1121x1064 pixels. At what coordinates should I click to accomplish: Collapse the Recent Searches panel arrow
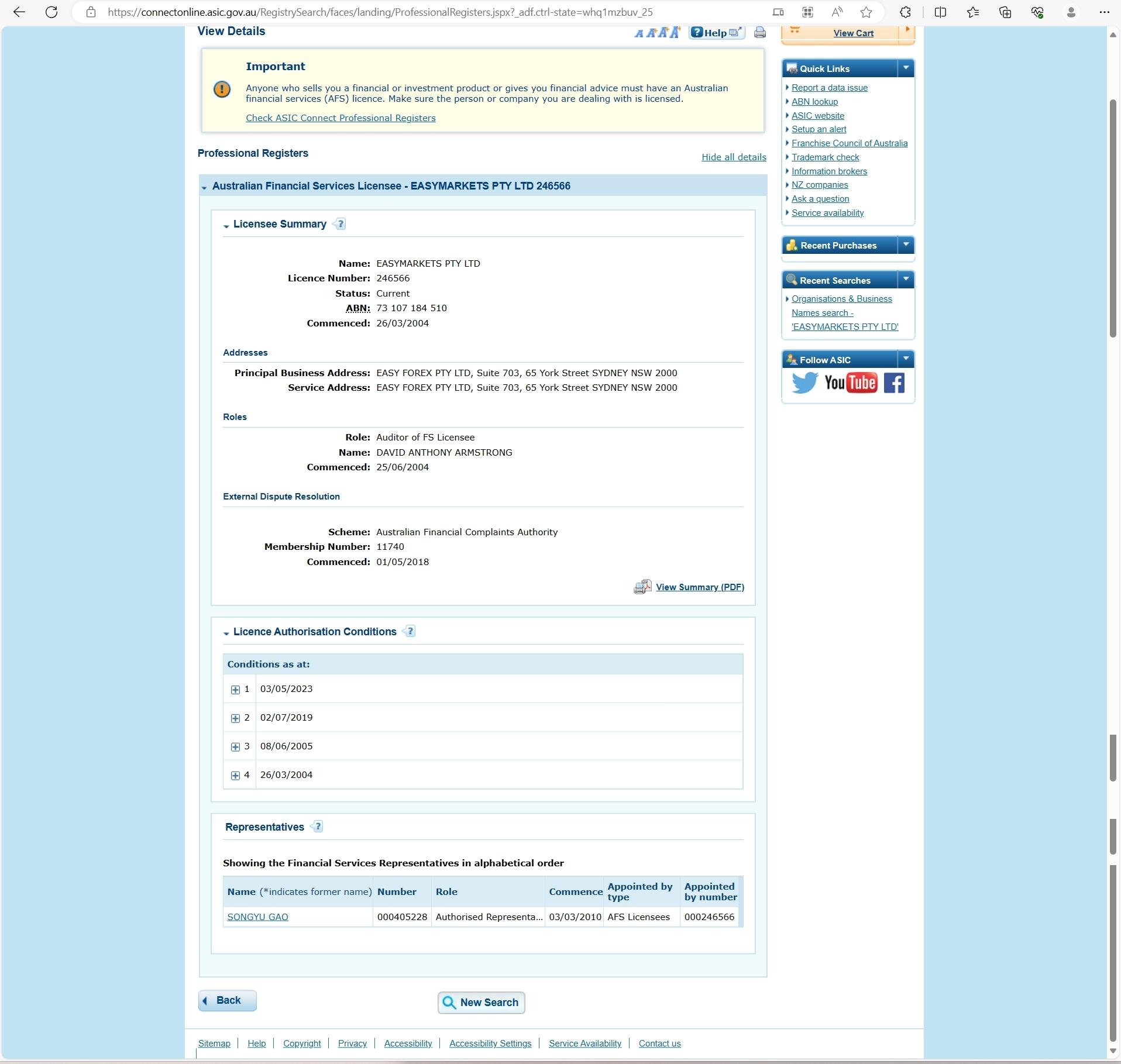pos(906,279)
